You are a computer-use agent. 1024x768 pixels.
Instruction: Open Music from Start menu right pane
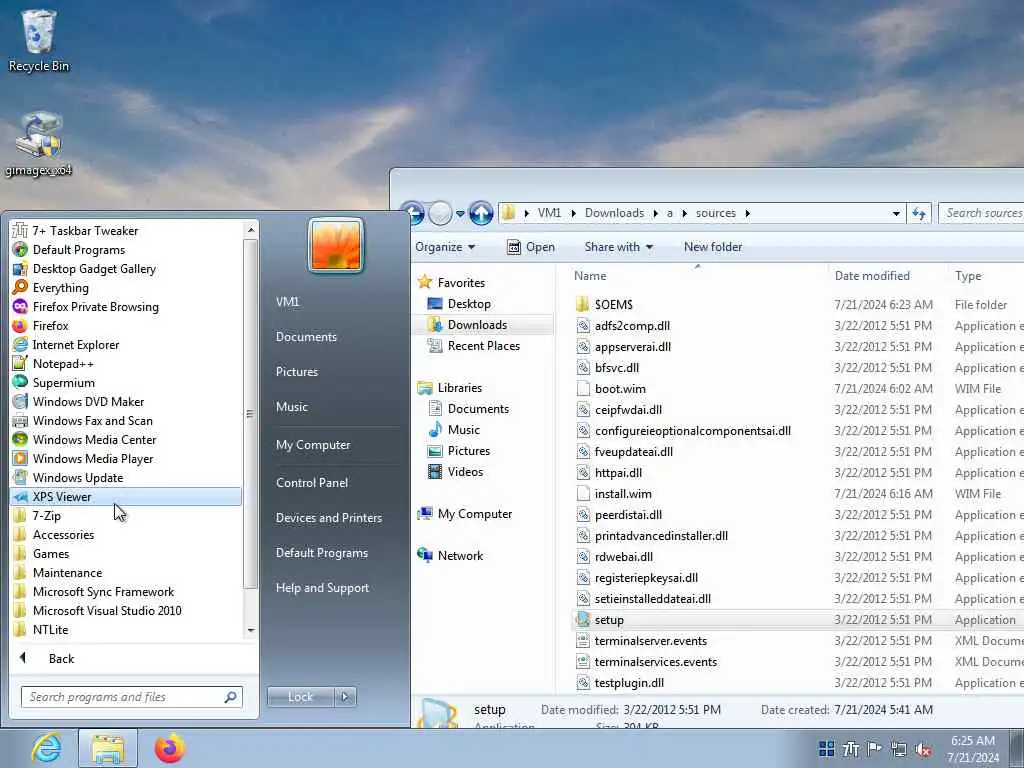(x=291, y=407)
